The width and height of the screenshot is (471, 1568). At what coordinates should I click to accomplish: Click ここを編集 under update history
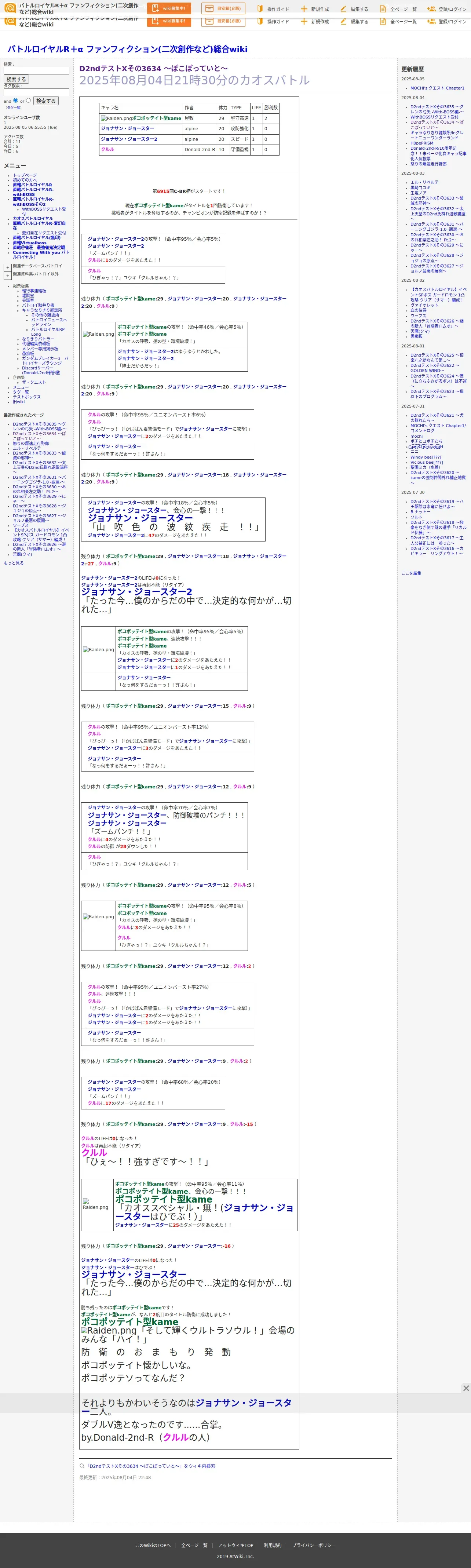tap(411, 573)
